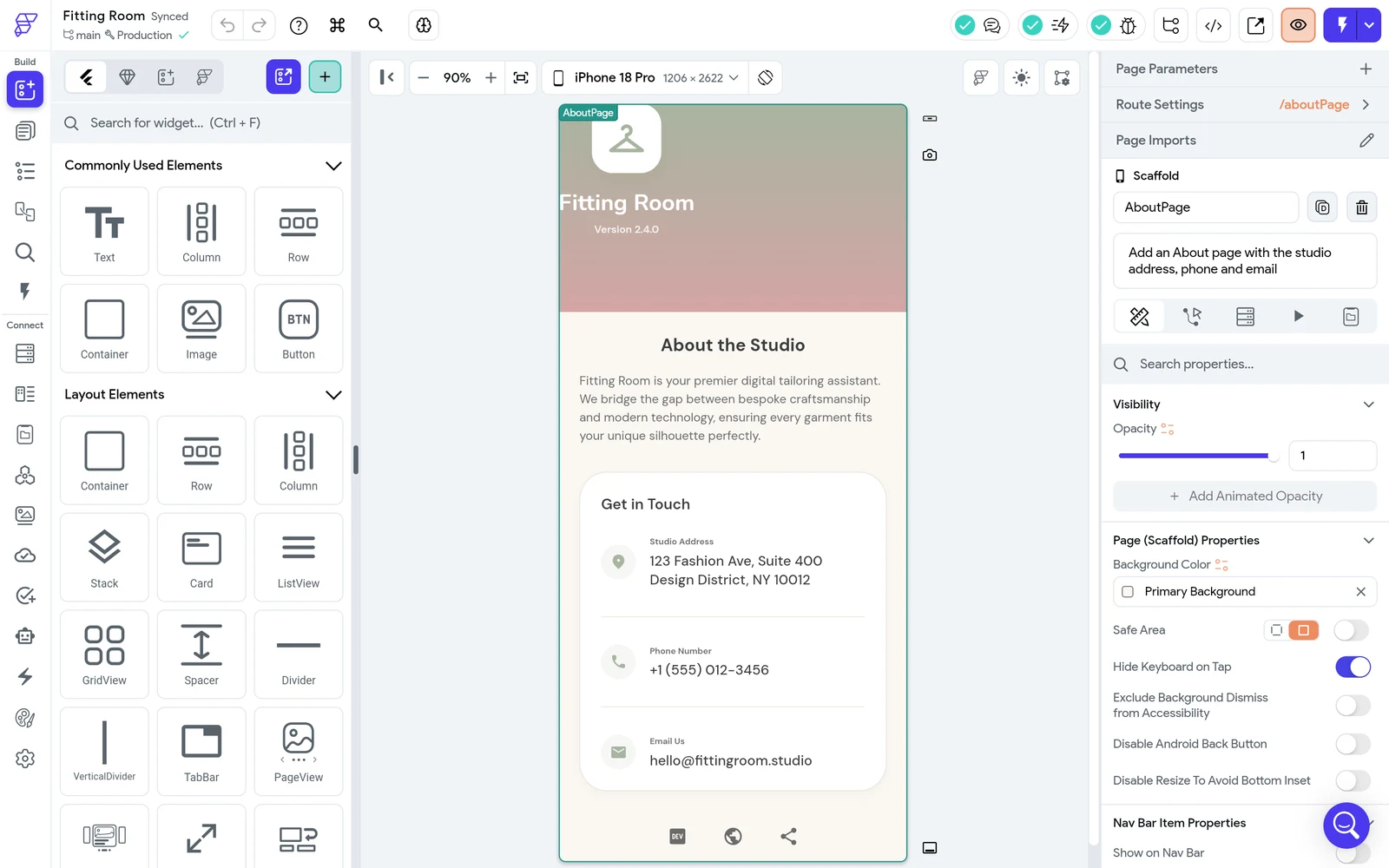The height and width of the screenshot is (868, 1389).
Task: Open the help question mark icon
Action: click(299, 26)
